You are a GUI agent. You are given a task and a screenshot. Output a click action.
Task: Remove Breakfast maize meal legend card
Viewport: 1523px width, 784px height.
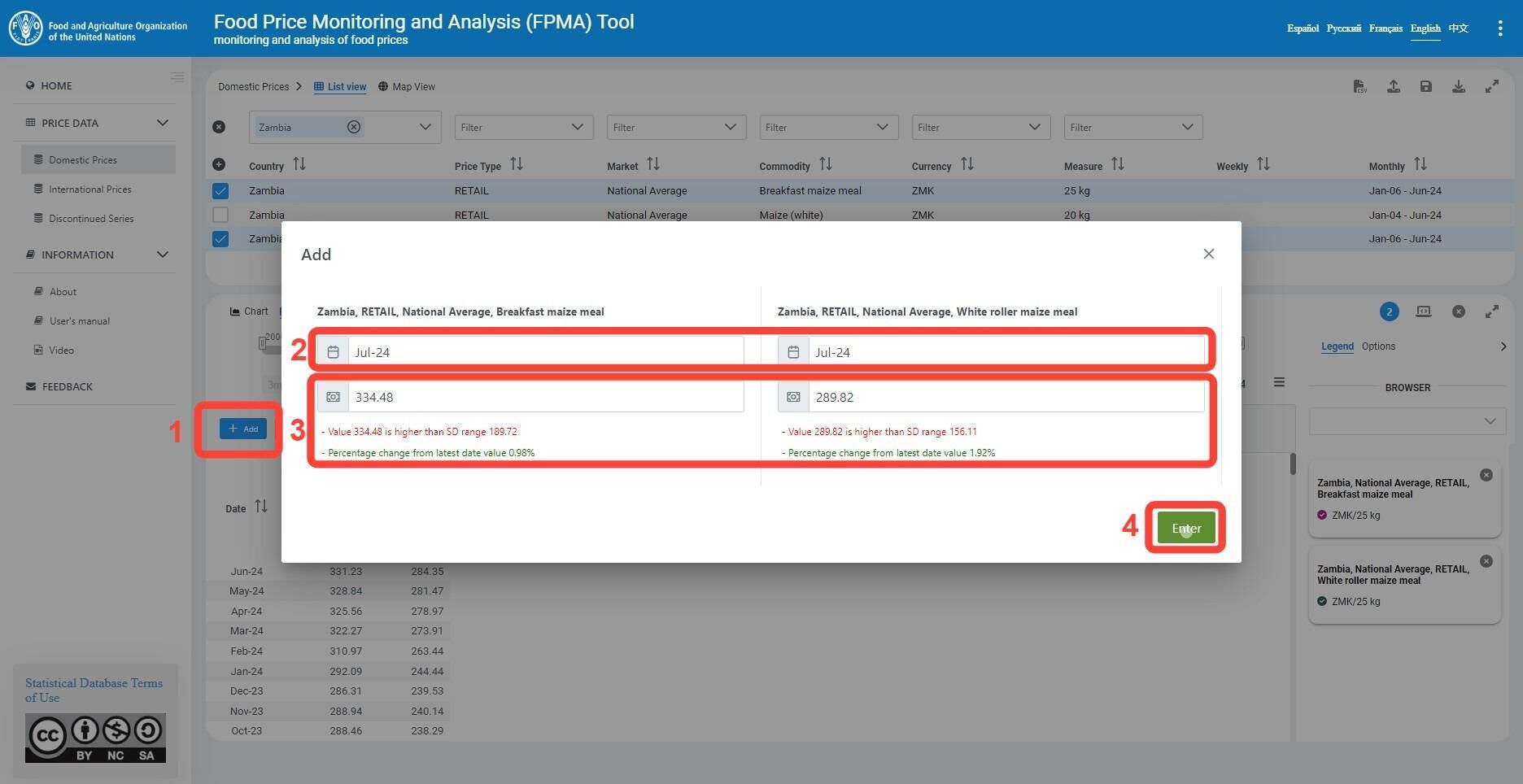[1486, 475]
